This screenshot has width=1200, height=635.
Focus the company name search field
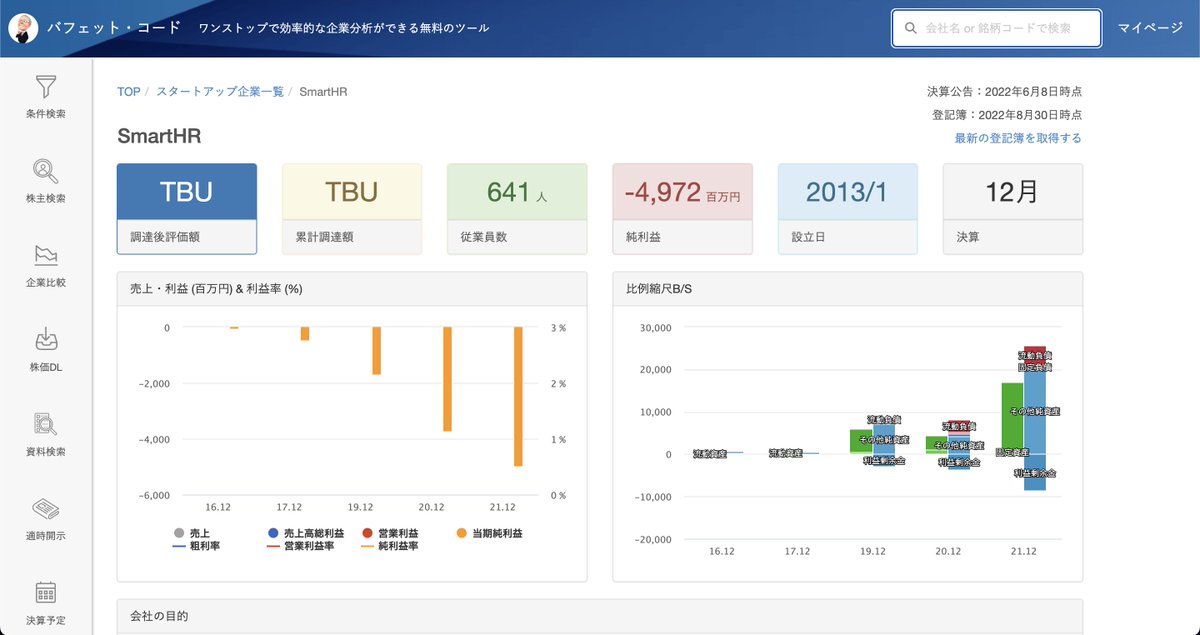(x=997, y=28)
